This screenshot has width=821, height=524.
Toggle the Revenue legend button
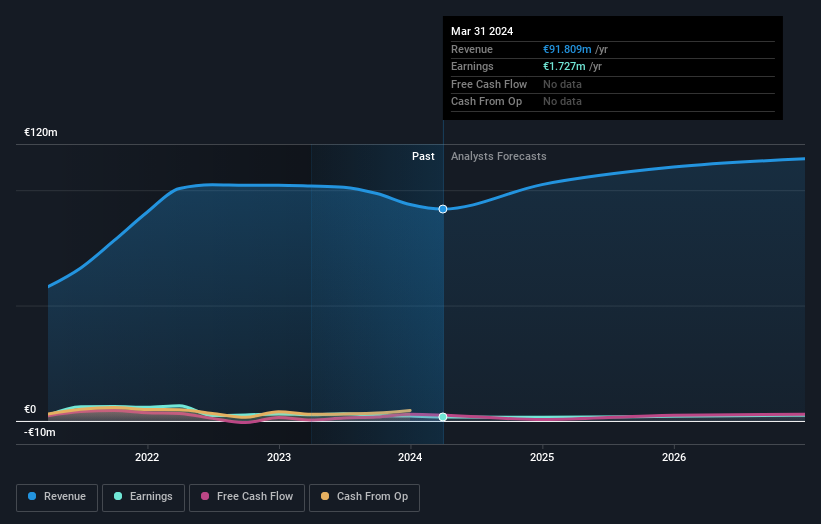tap(57, 497)
